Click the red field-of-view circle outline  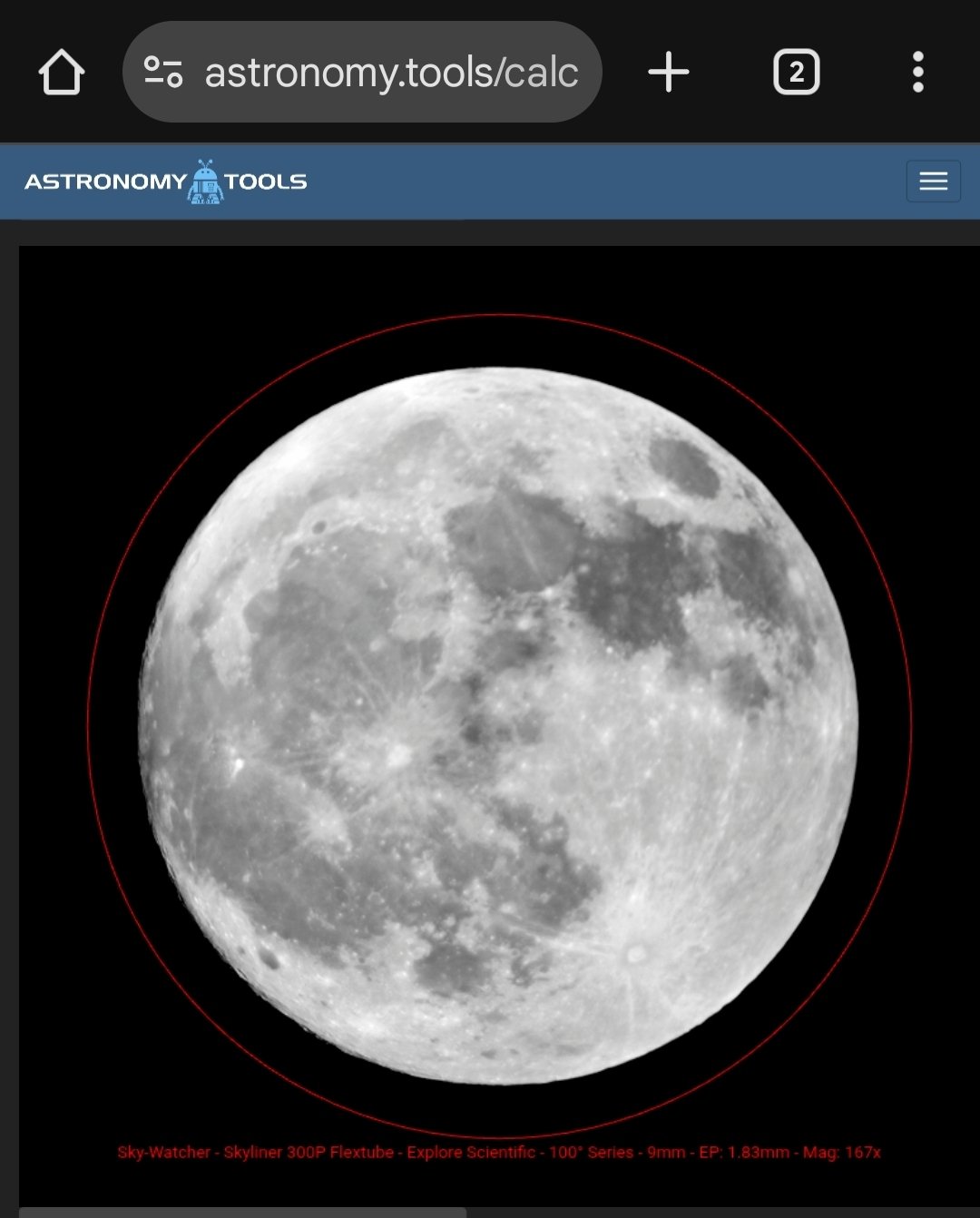point(88,726)
